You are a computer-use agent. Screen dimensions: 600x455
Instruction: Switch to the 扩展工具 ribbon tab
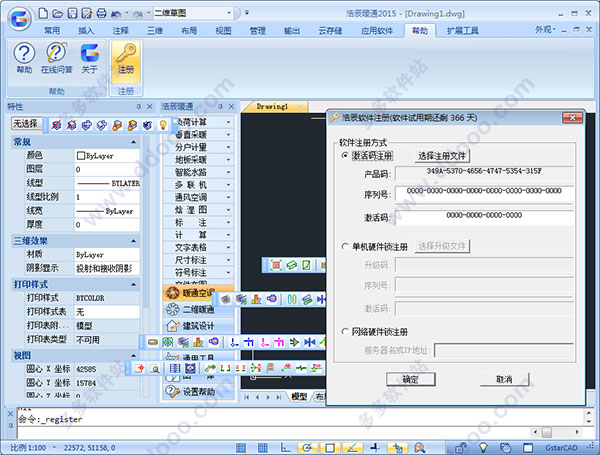click(463, 31)
